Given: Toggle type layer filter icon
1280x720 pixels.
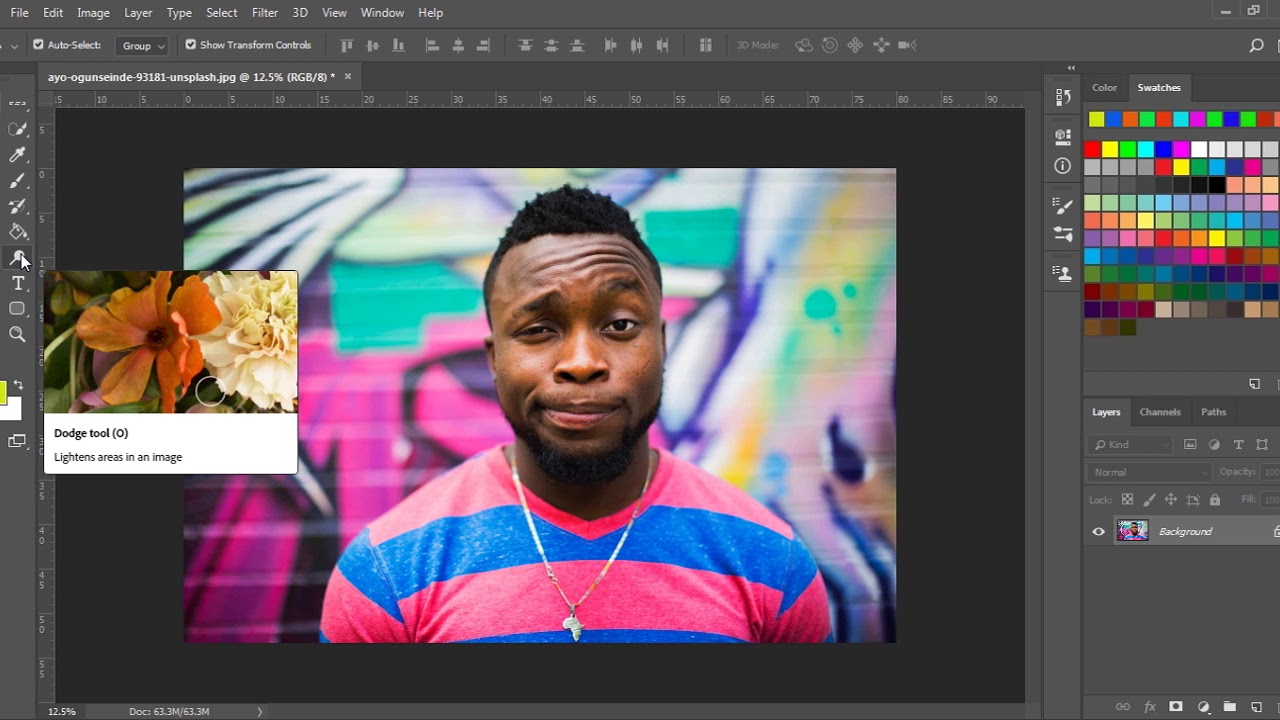Looking at the screenshot, I should tap(1238, 444).
